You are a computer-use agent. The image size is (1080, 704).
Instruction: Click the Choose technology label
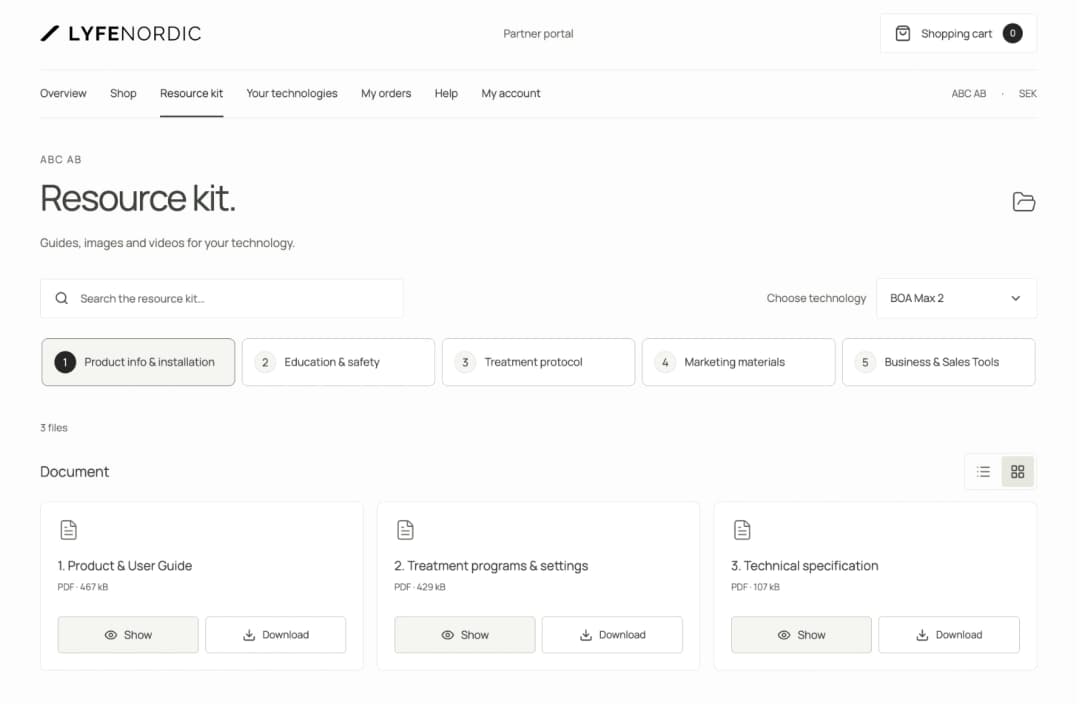tap(816, 298)
